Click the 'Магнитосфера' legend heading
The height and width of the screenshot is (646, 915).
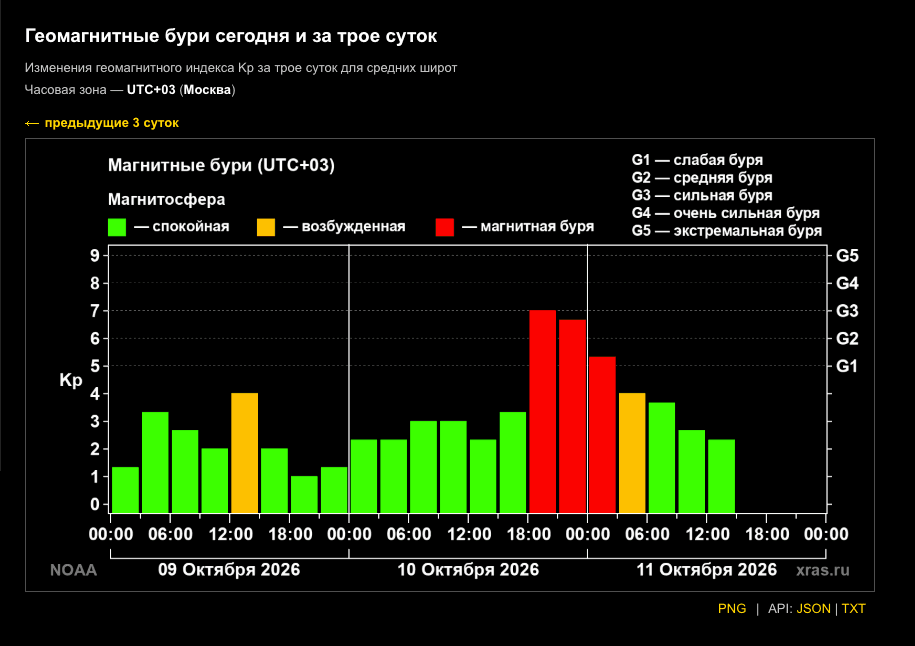166,200
